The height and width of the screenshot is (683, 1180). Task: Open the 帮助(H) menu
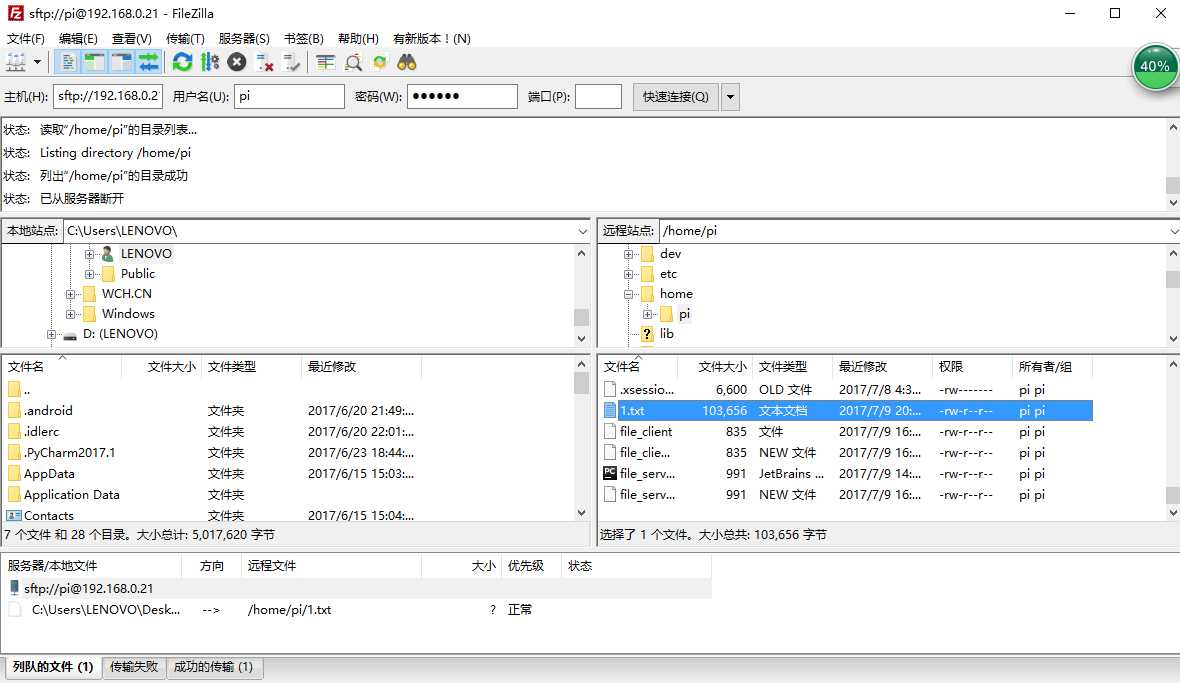(358, 38)
